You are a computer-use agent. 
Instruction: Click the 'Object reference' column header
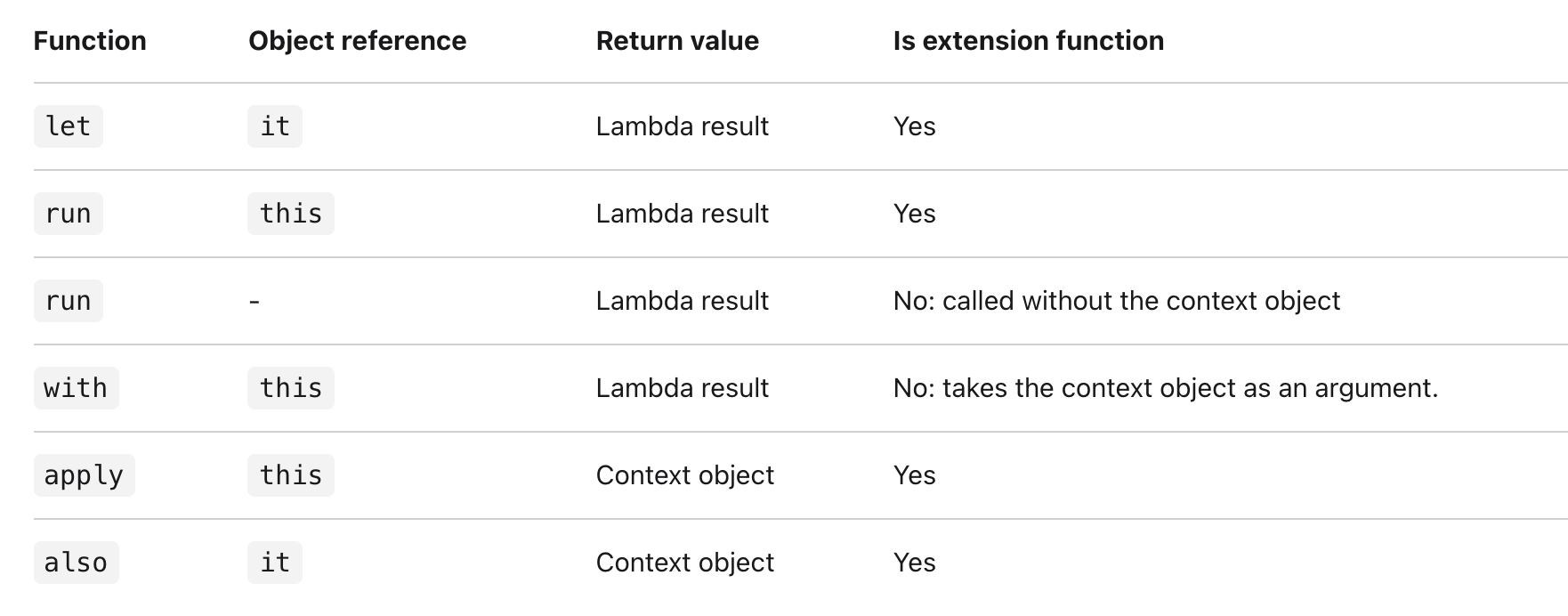[357, 41]
